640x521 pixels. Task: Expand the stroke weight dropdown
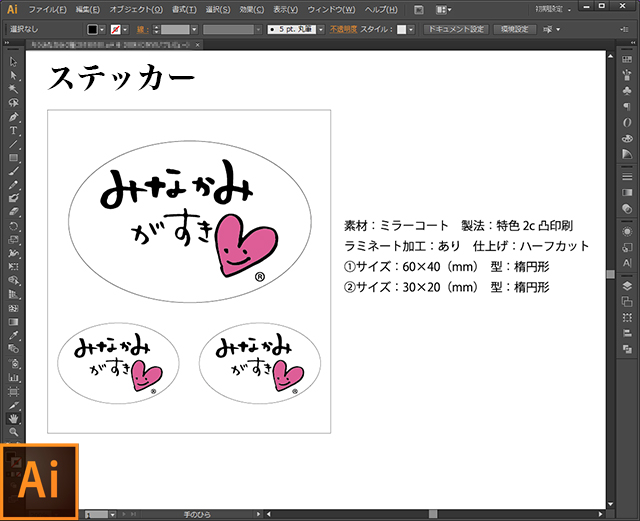(x=194, y=29)
